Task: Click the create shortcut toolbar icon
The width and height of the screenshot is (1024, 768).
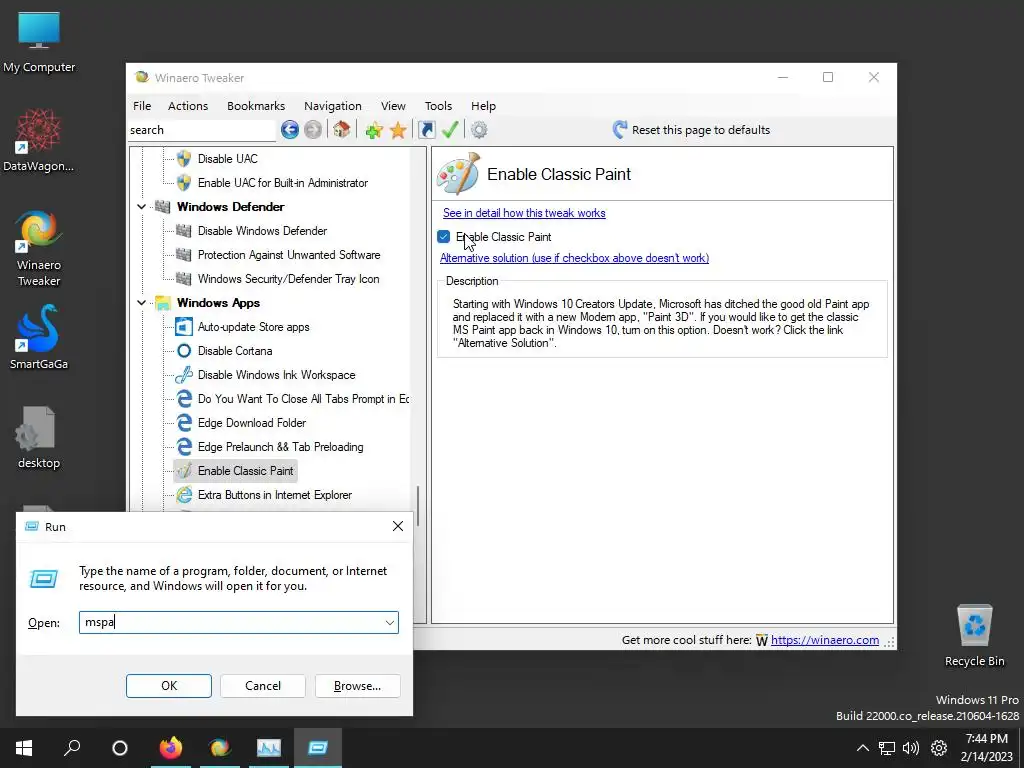Action: 426,130
